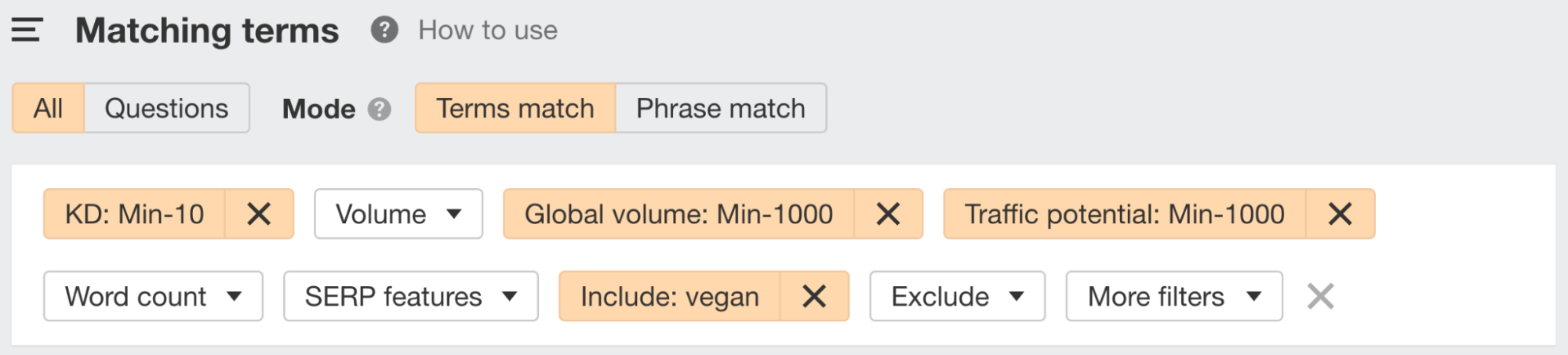Screen dimensions: 1568x355
Task: Click the help icon beside Matching terms
Action: 384,31
